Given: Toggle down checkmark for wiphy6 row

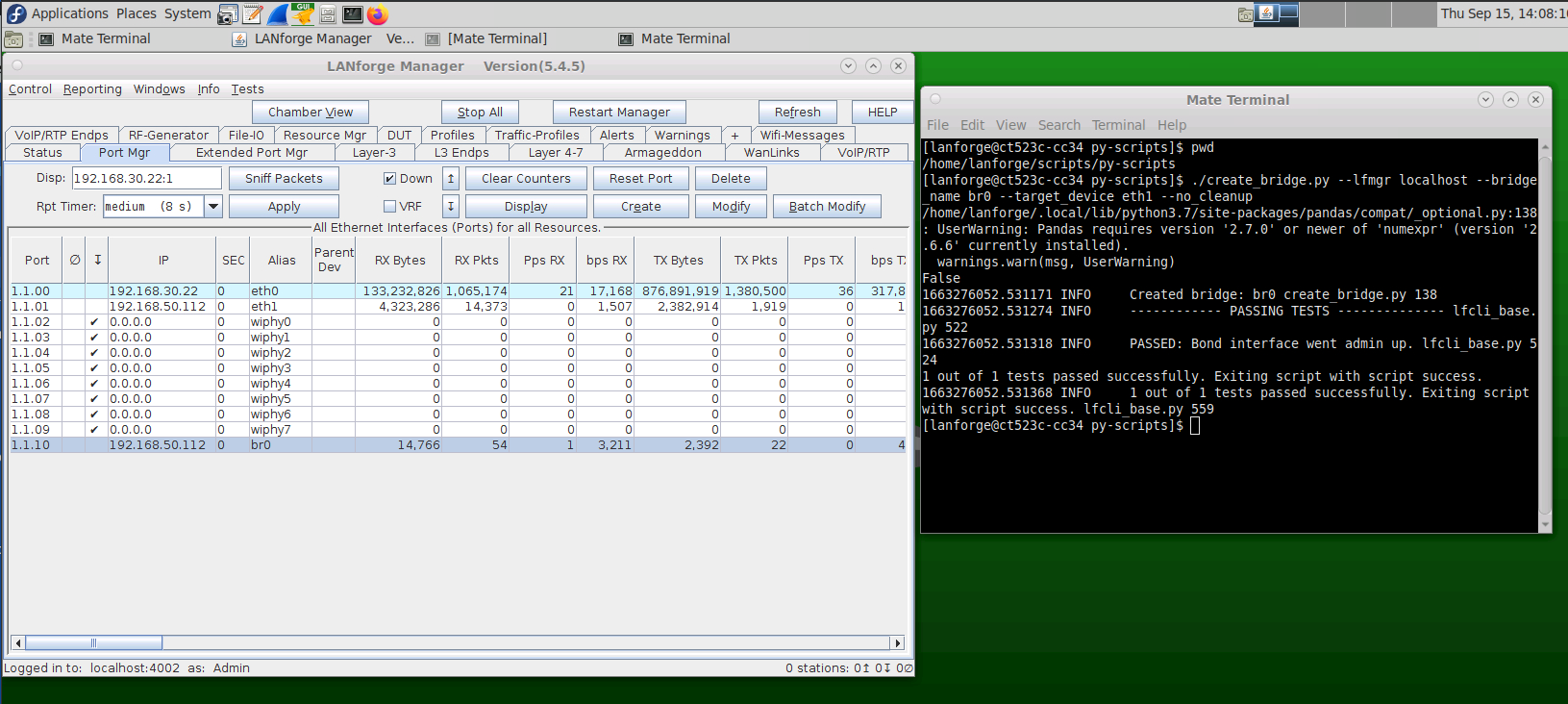Looking at the screenshot, I should (94, 415).
